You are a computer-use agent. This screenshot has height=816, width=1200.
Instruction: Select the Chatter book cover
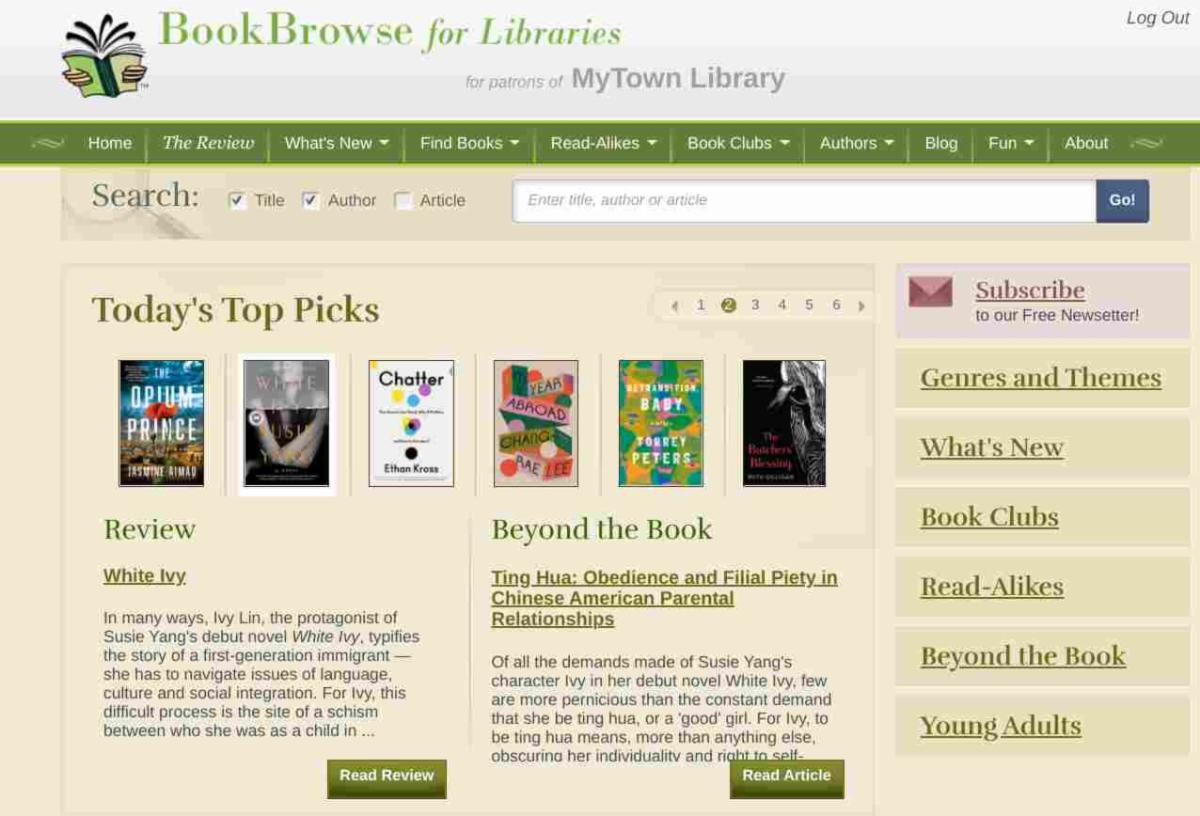tap(411, 423)
